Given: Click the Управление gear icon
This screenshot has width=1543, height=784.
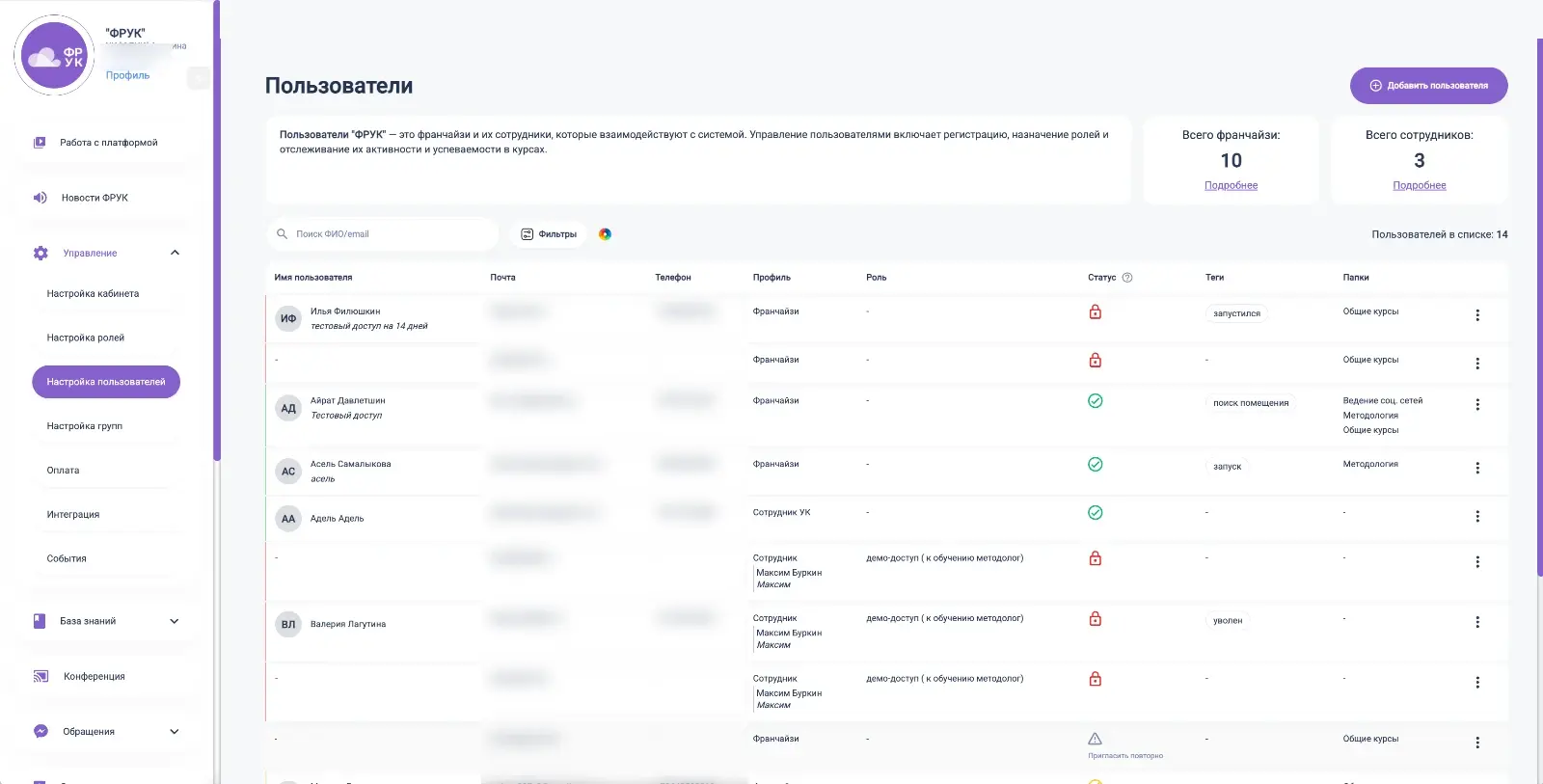Looking at the screenshot, I should point(41,253).
